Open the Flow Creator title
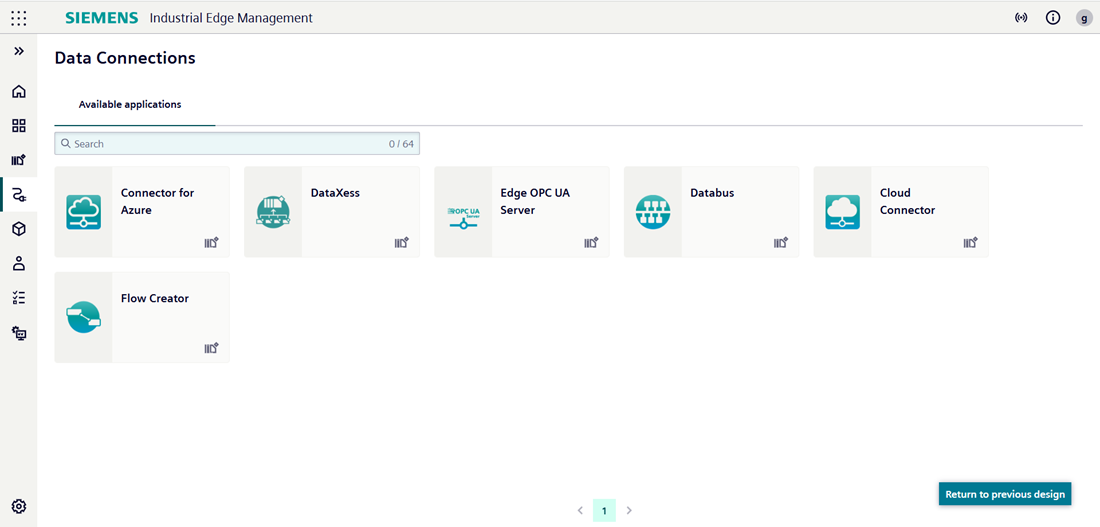 [154, 298]
